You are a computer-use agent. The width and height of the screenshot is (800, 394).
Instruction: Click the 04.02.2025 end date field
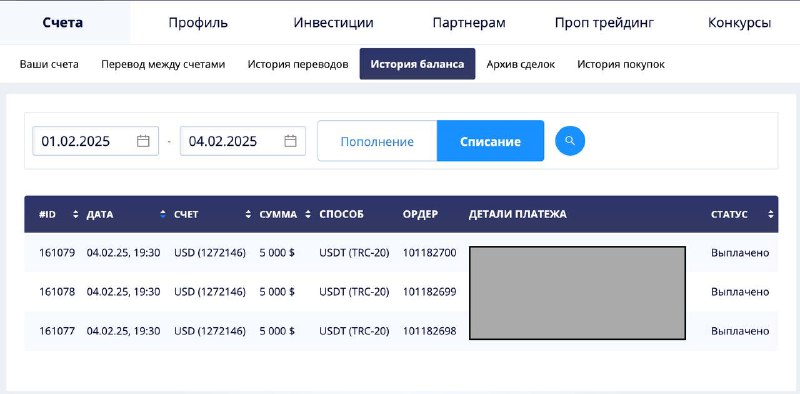tap(243, 141)
